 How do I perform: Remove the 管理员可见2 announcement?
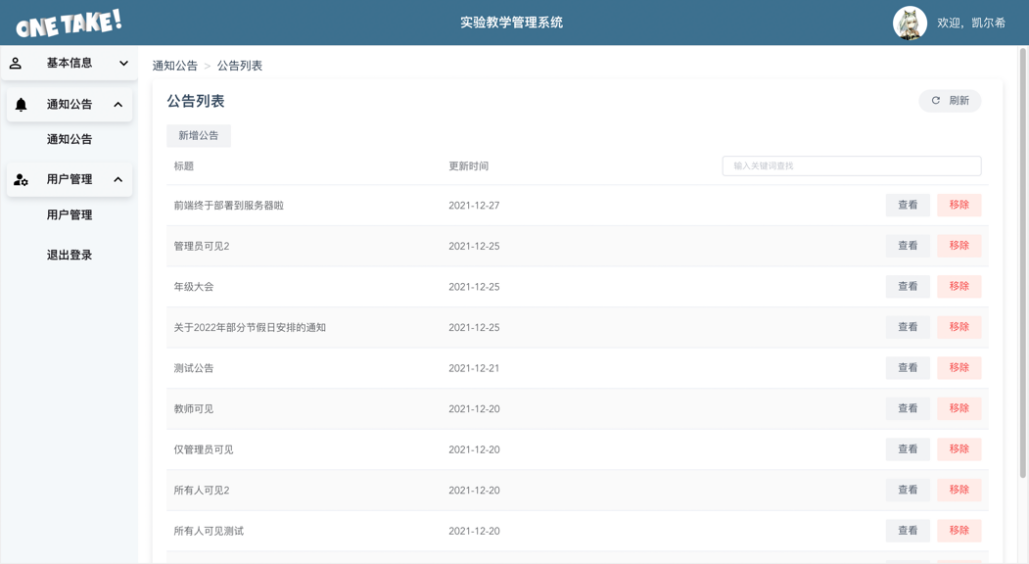pyautogui.click(x=959, y=246)
